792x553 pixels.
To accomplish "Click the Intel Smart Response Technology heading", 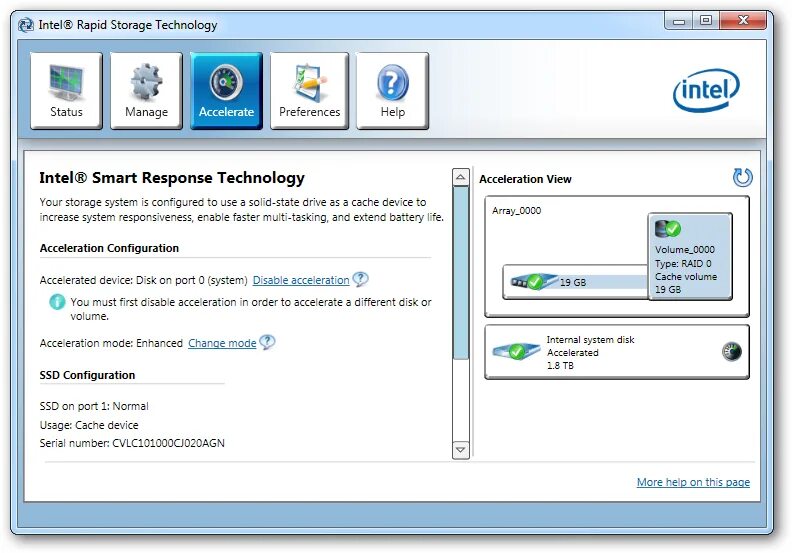I will point(172,178).
